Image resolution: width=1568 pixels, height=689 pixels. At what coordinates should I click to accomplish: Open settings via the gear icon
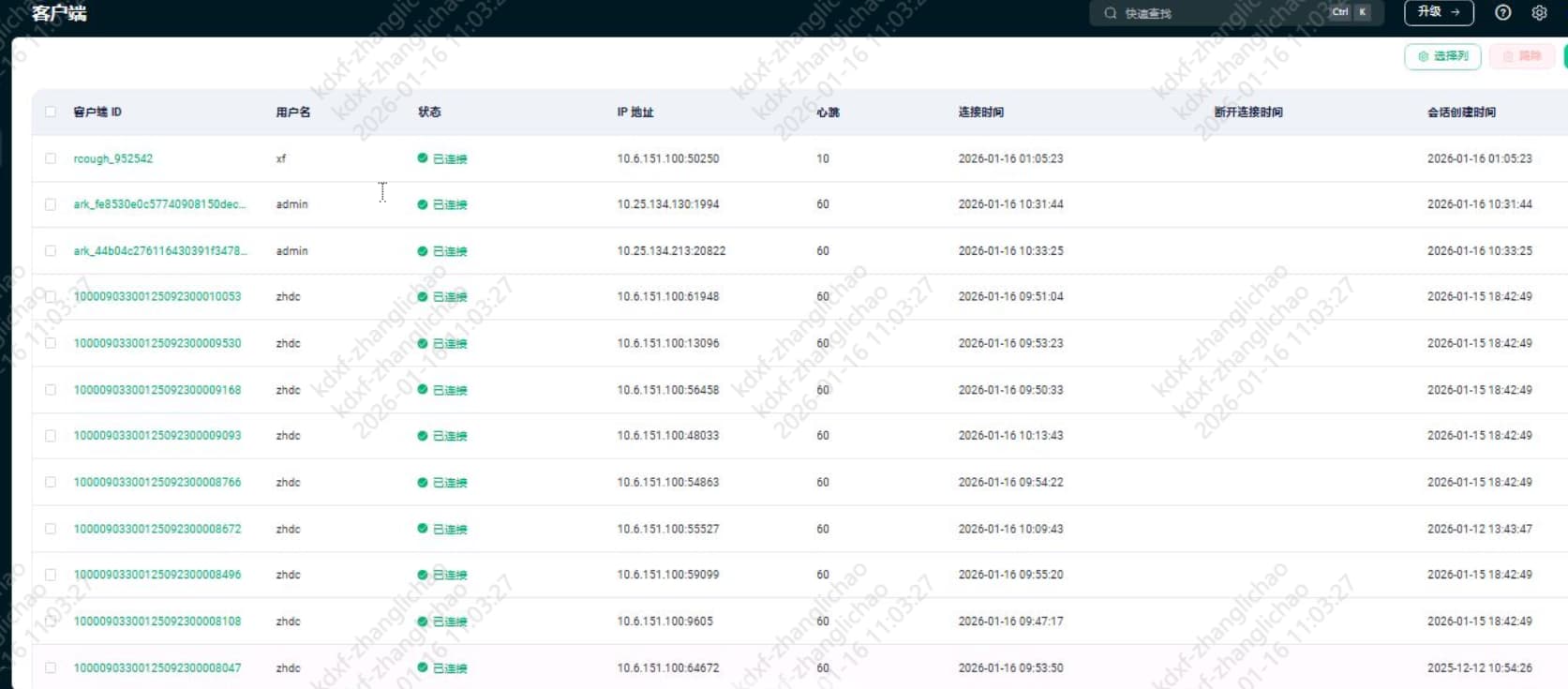click(1539, 12)
